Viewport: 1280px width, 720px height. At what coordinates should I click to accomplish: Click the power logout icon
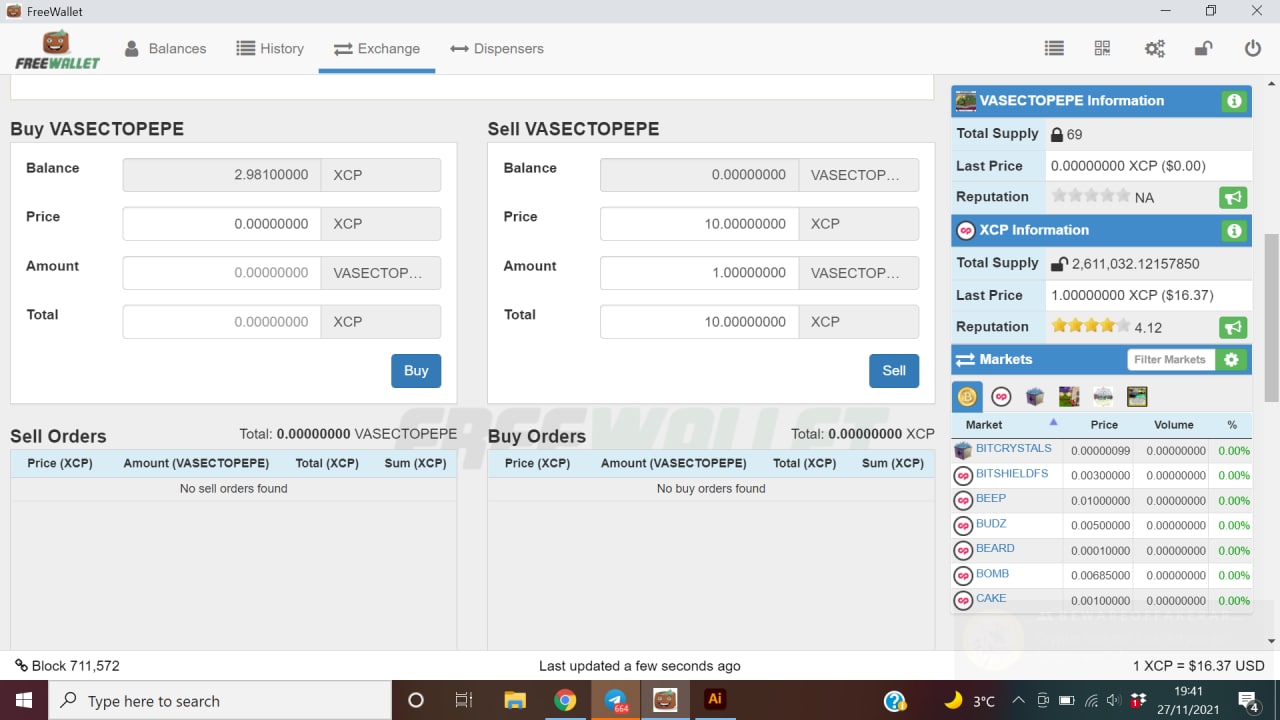[x=1253, y=48]
